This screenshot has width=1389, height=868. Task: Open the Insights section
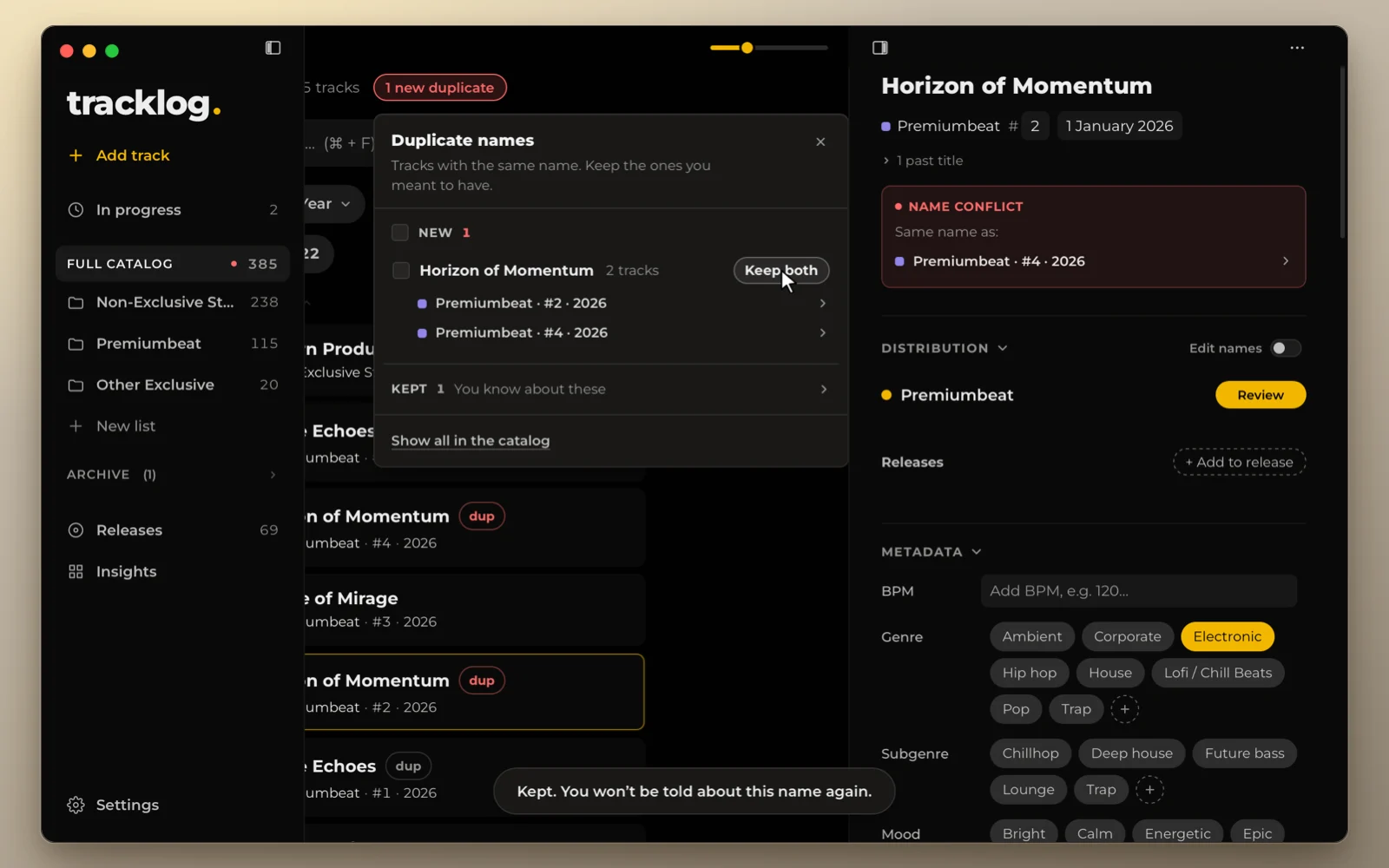(x=172, y=571)
